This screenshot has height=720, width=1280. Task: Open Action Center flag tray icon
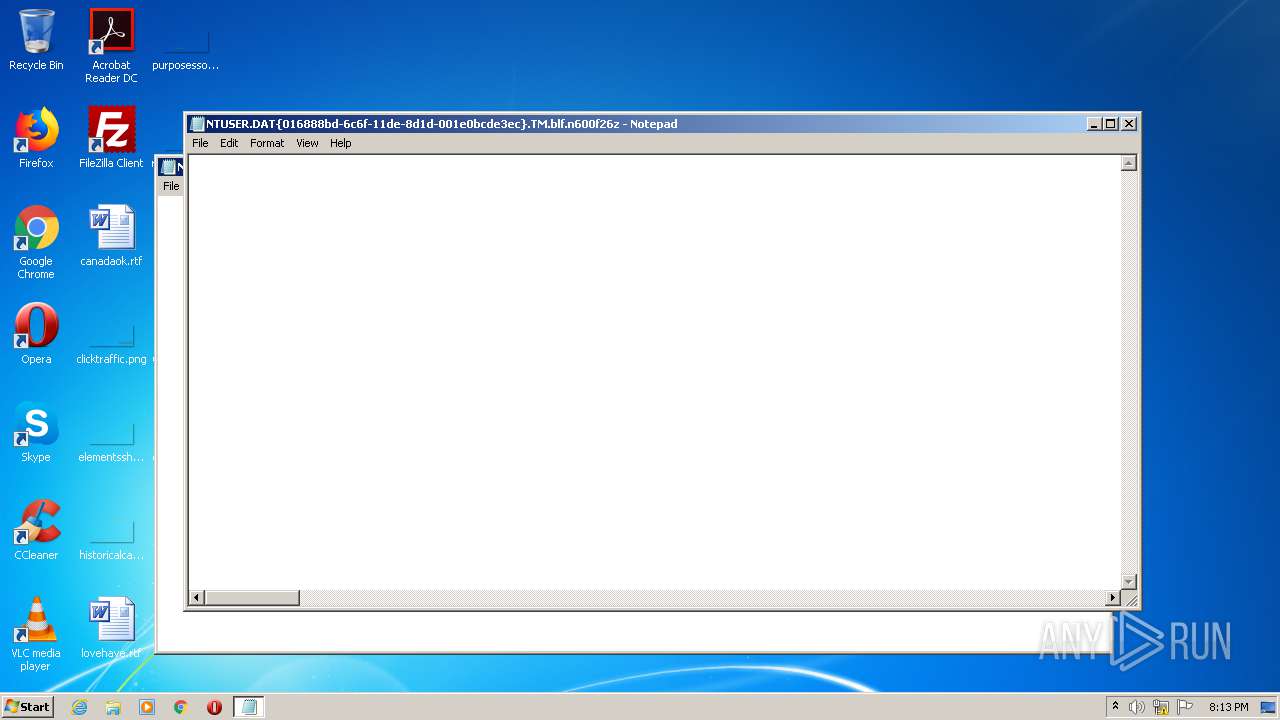(1185, 707)
